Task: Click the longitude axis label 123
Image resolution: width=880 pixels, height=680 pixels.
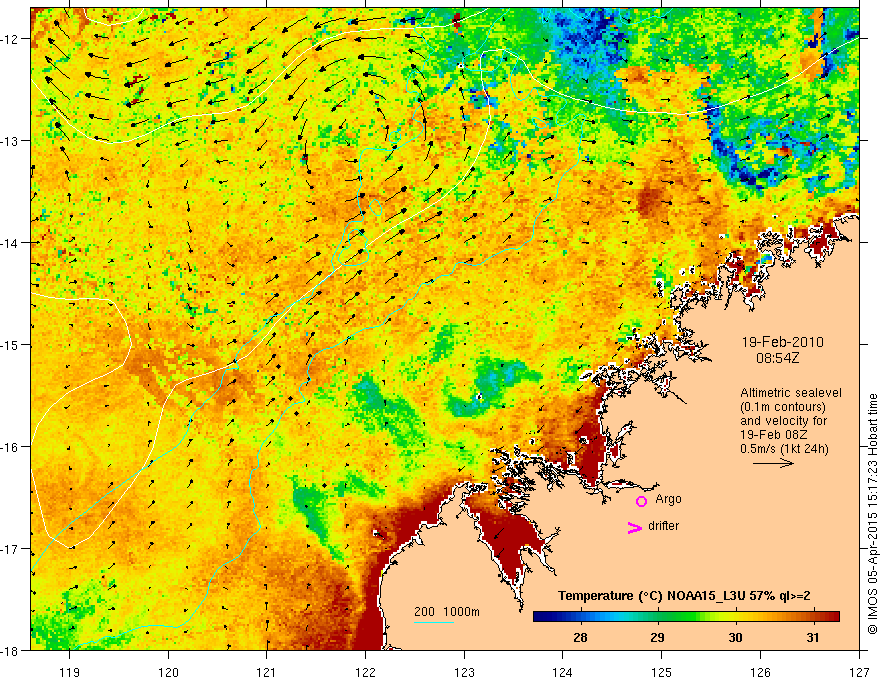Action: [464, 672]
